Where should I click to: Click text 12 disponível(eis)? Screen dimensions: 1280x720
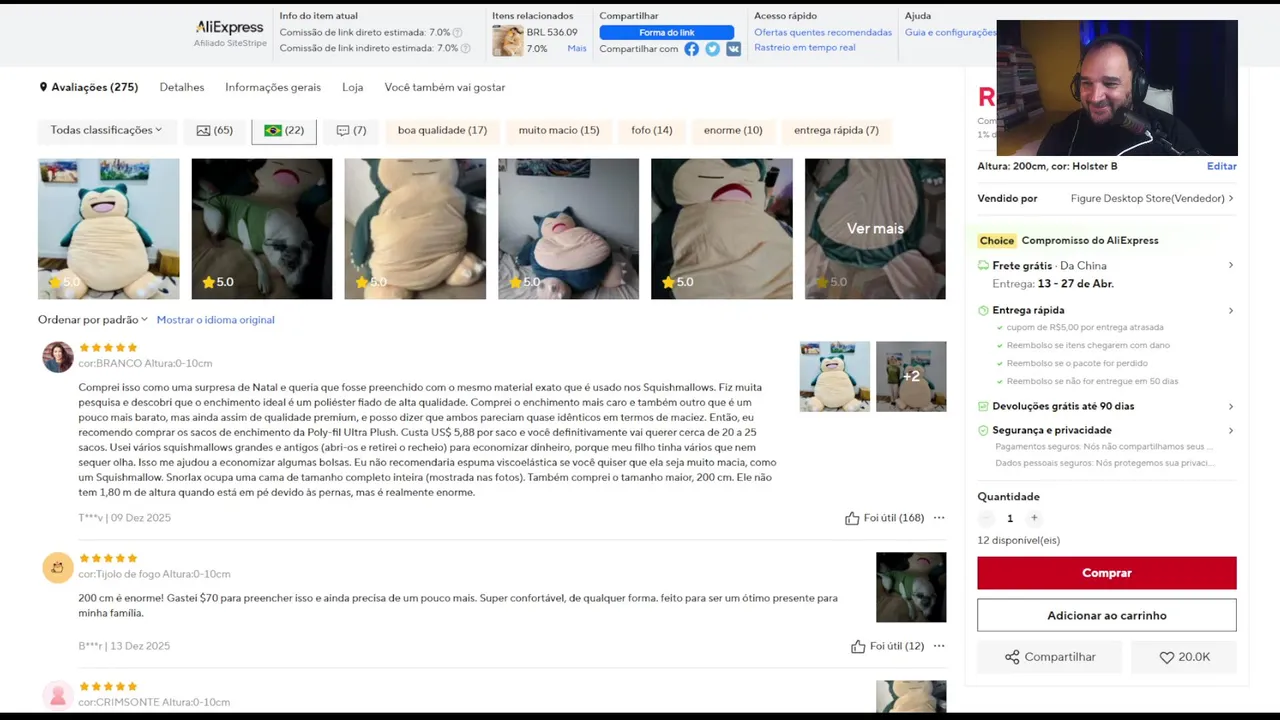click(x=1018, y=540)
